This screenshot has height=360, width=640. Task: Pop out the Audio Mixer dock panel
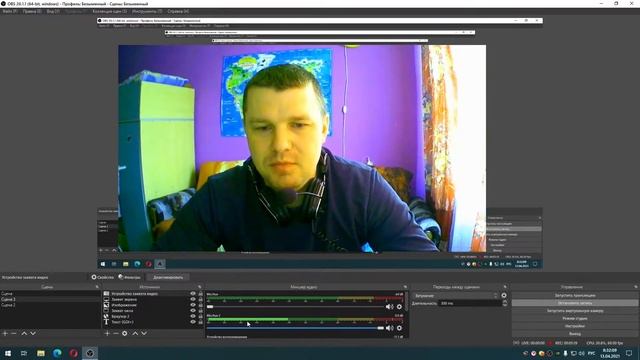pos(405,287)
